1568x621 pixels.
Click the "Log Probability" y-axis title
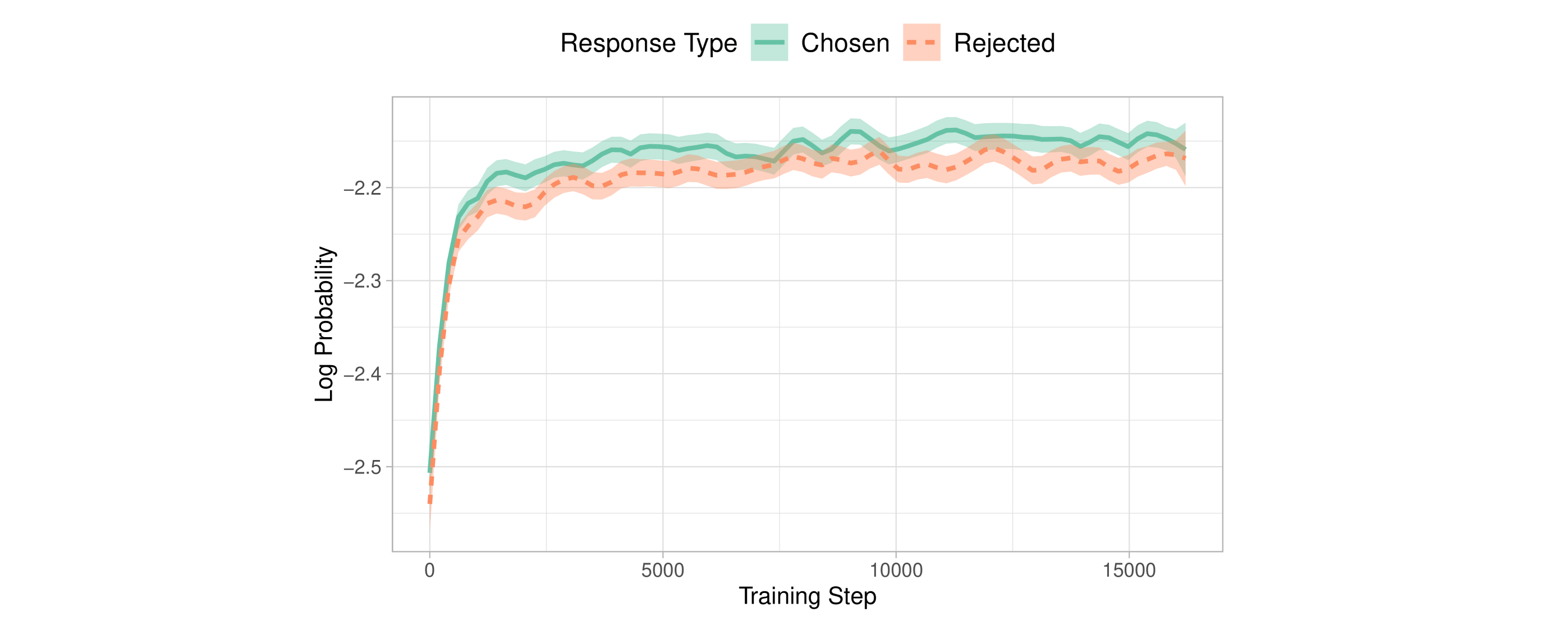point(324,324)
